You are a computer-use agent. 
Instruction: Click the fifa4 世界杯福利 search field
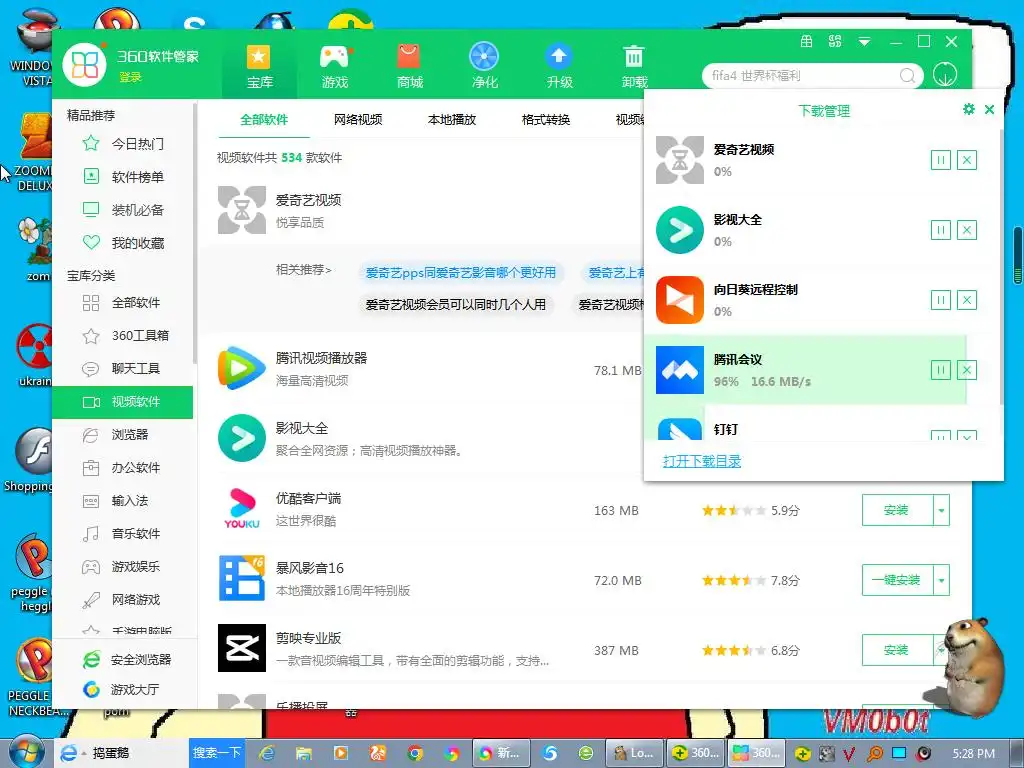803,76
